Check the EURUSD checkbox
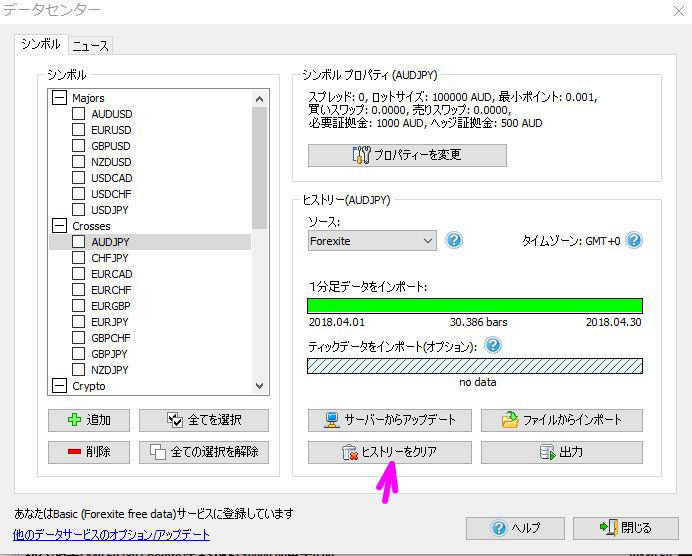The width and height of the screenshot is (692, 556). click(79, 130)
